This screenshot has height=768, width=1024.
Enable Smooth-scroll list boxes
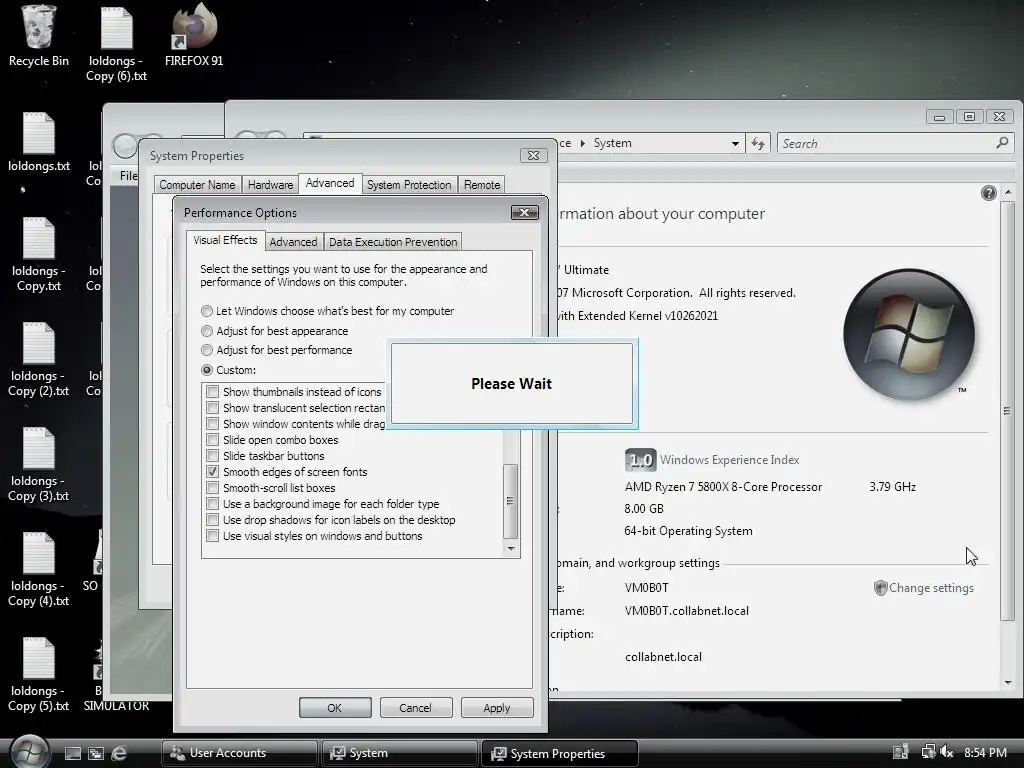[x=212, y=488]
